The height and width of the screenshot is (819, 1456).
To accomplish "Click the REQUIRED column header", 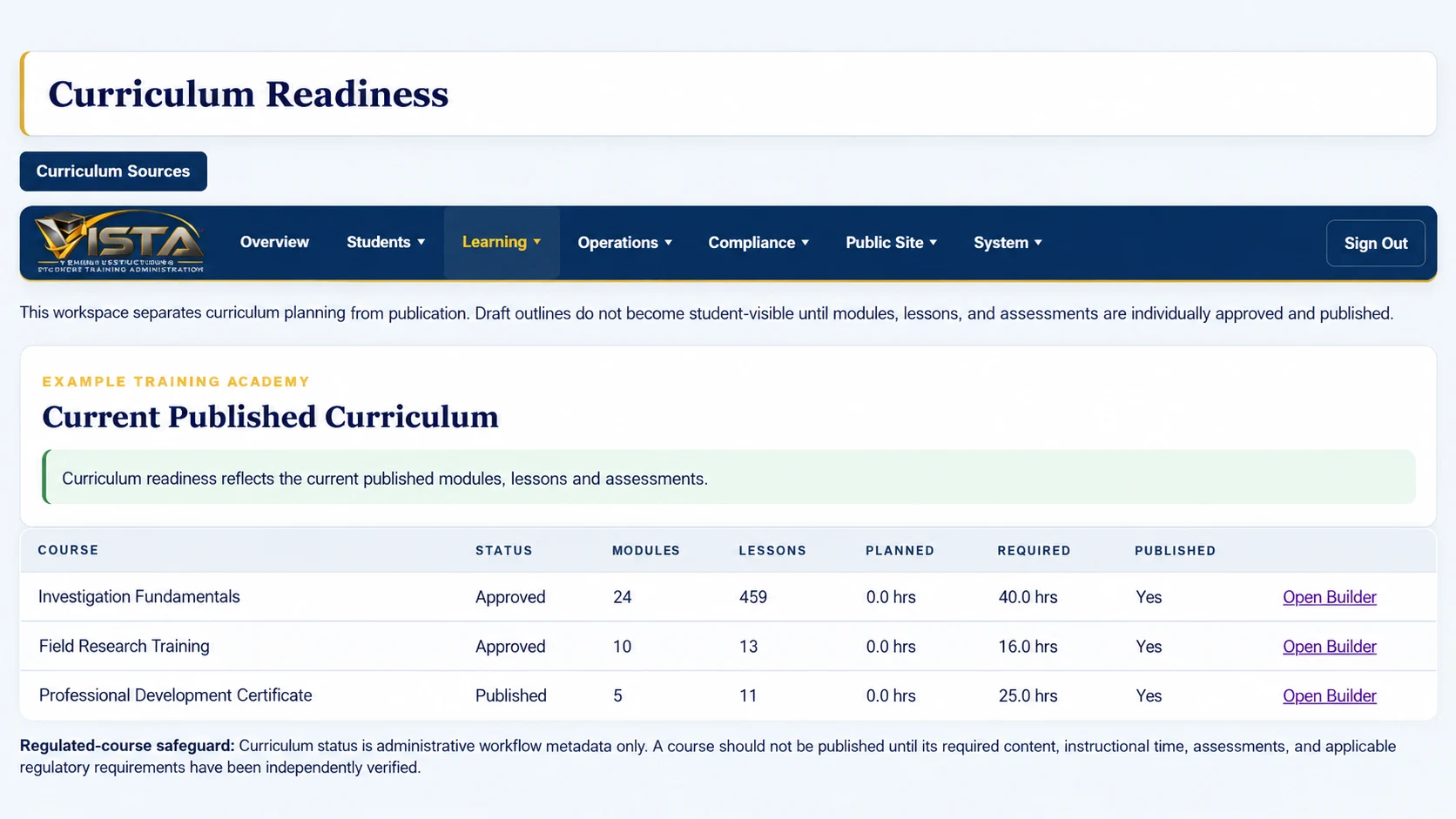I will point(1034,550).
